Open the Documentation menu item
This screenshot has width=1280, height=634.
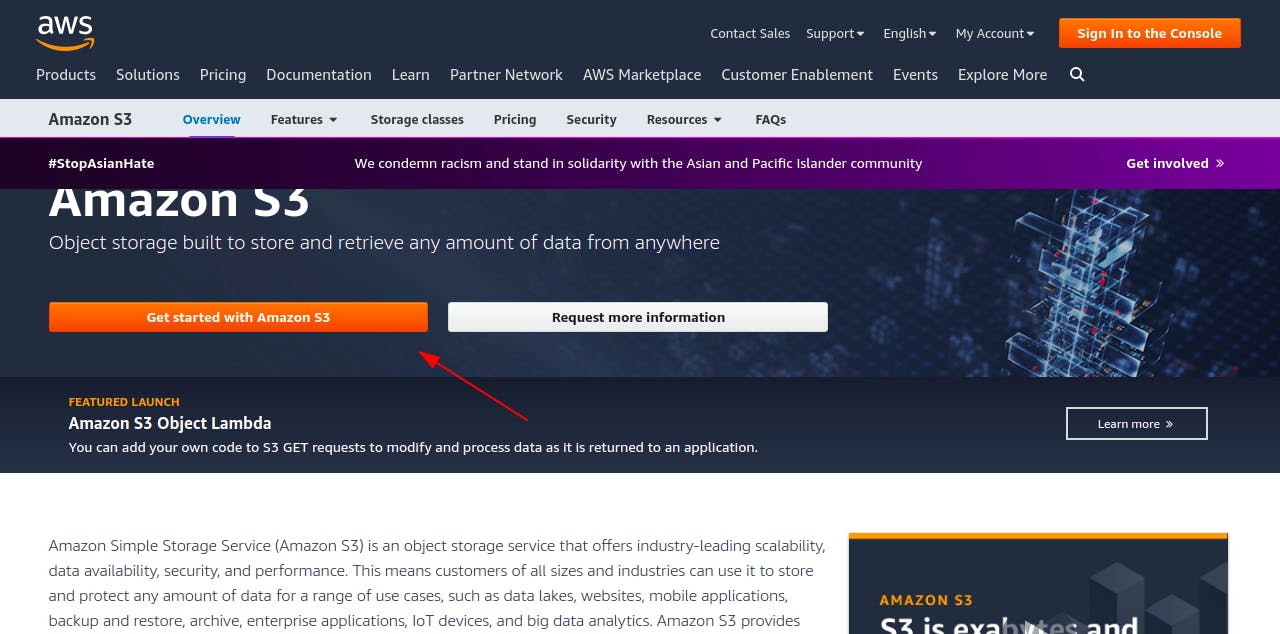click(318, 74)
